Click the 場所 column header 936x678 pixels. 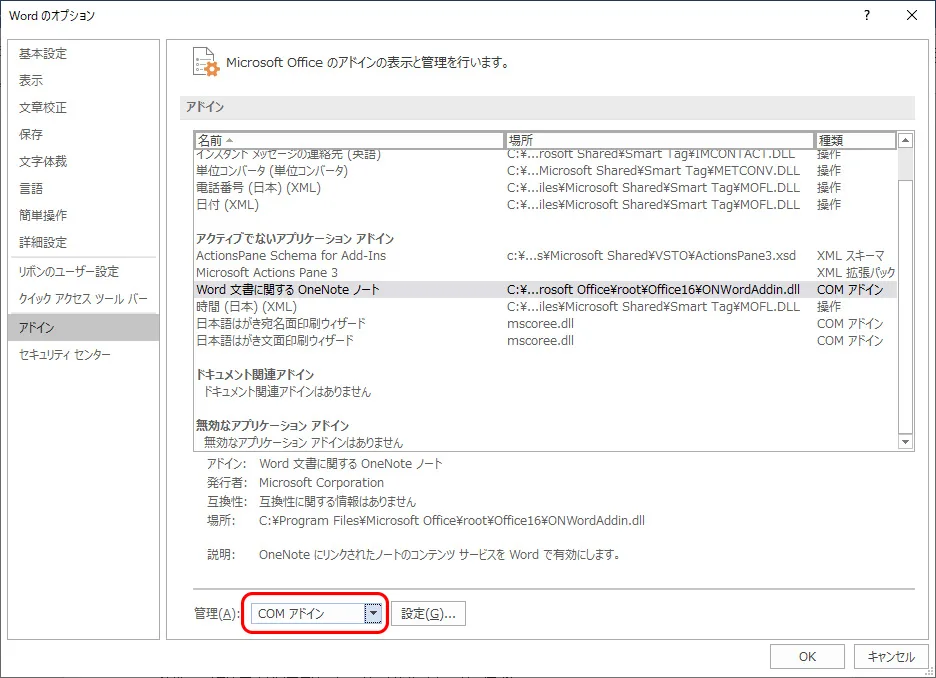tap(660, 140)
